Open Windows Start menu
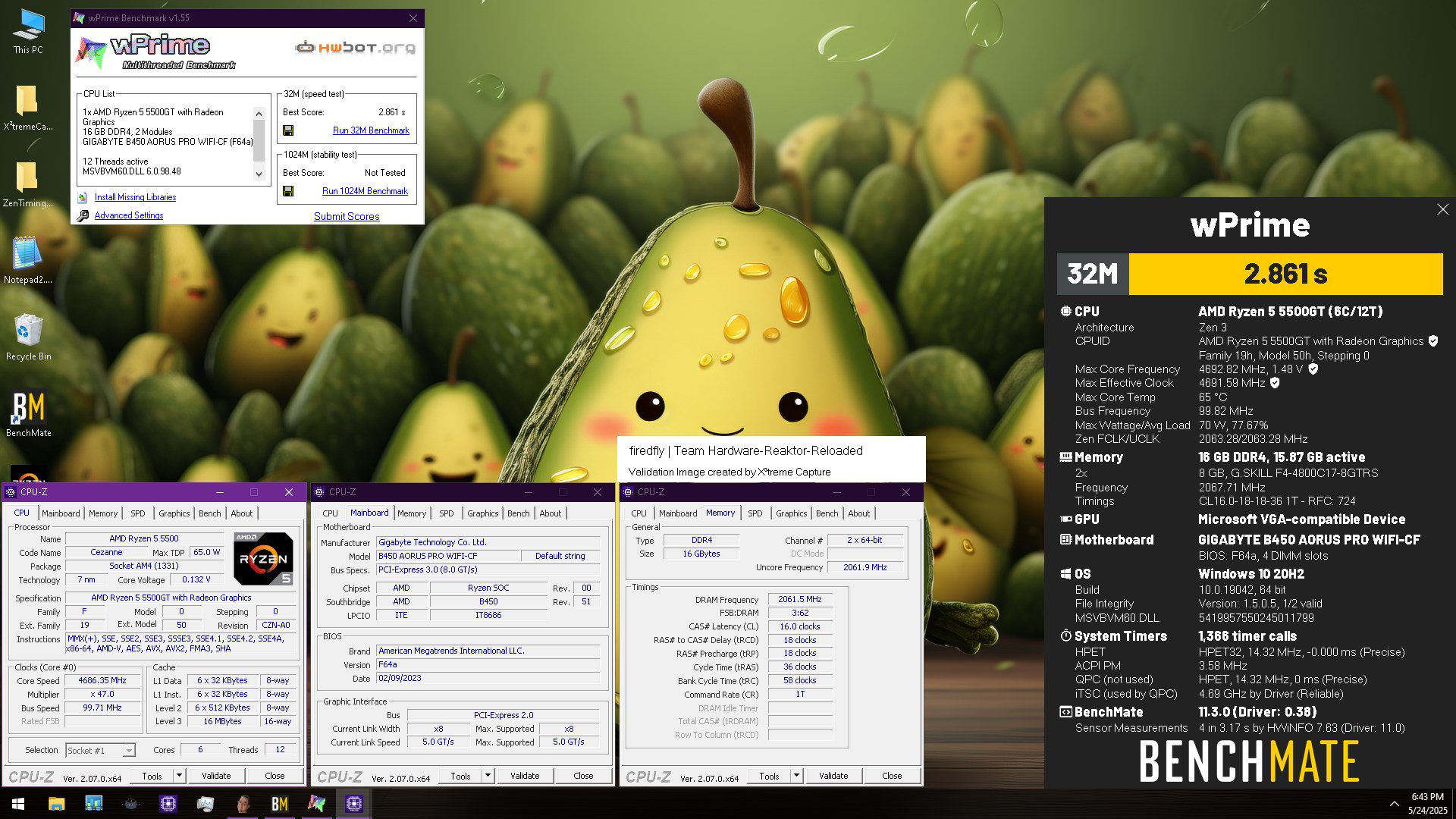Screen dimensions: 1456x819 [x=18, y=804]
